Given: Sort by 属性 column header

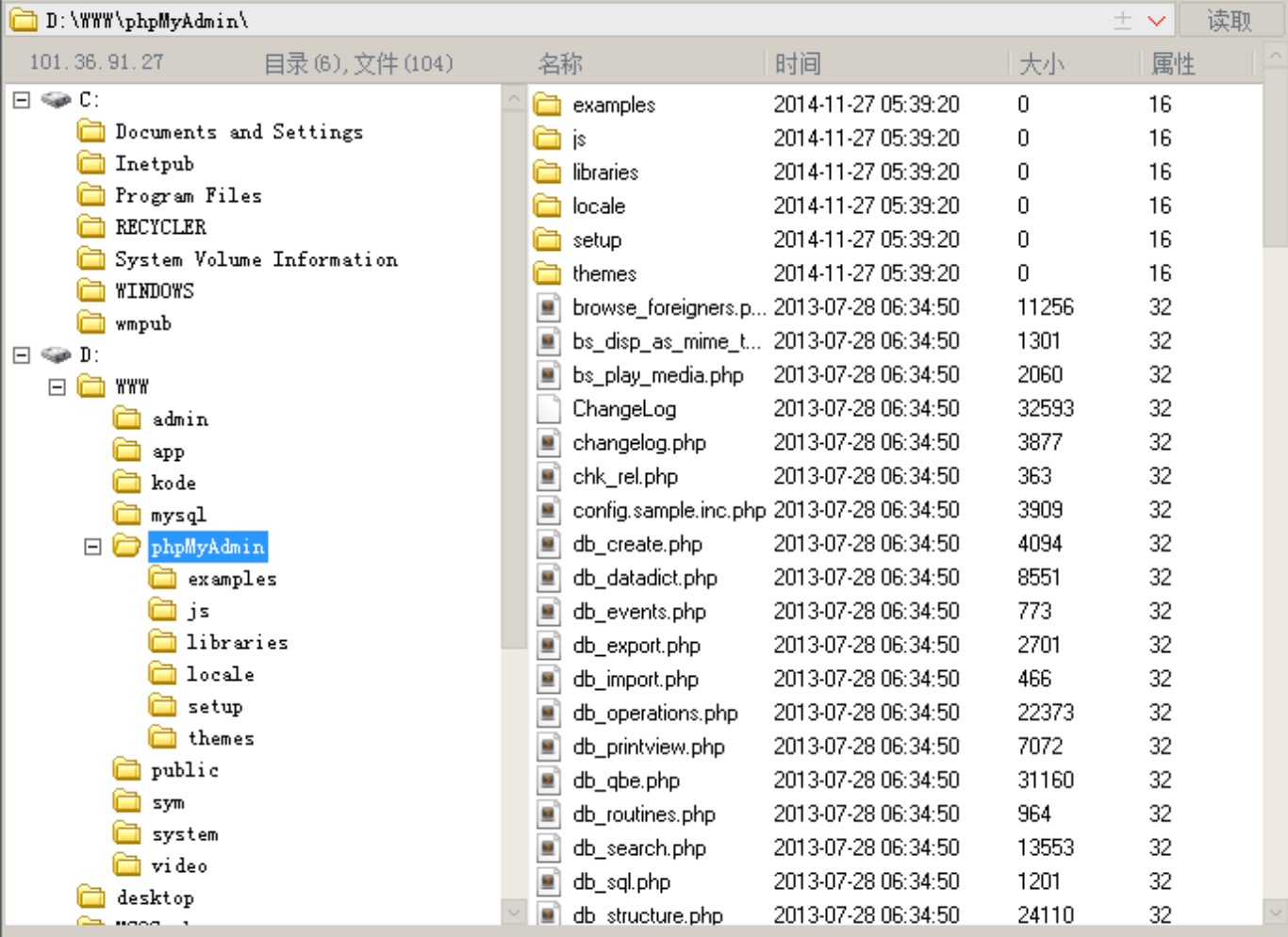Looking at the screenshot, I should coord(1173,64).
